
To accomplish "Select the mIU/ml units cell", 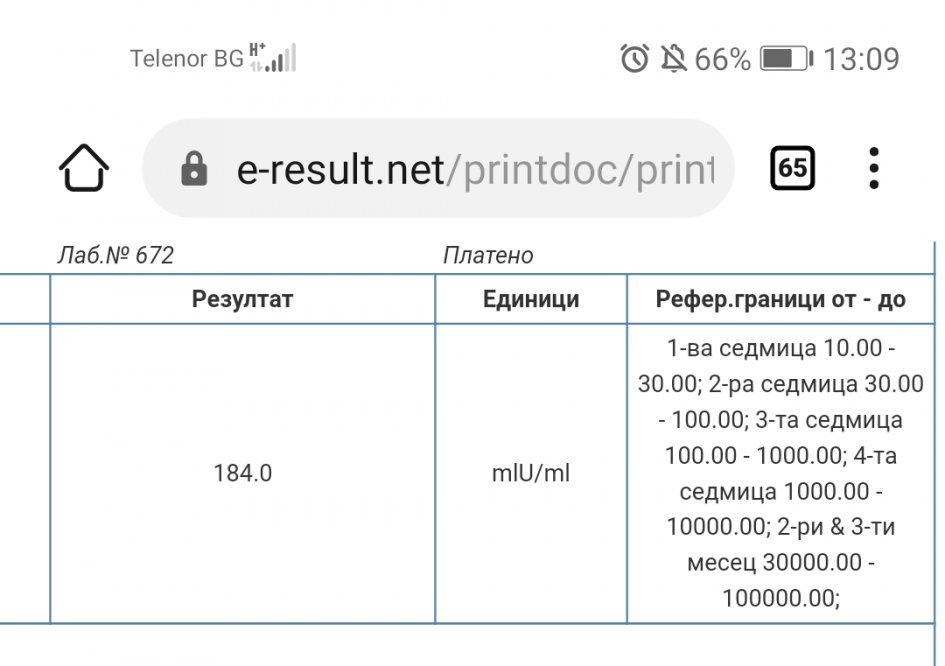I will 531,473.
